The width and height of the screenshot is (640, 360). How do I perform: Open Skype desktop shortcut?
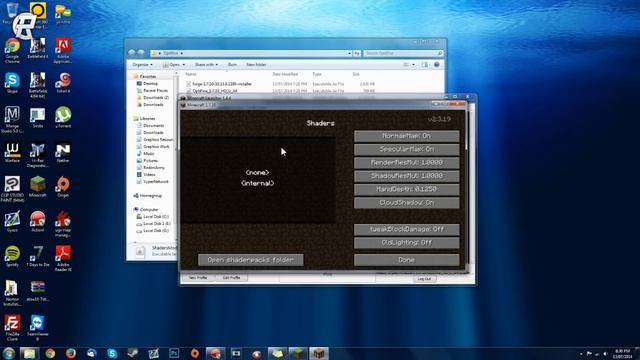click(x=12, y=83)
